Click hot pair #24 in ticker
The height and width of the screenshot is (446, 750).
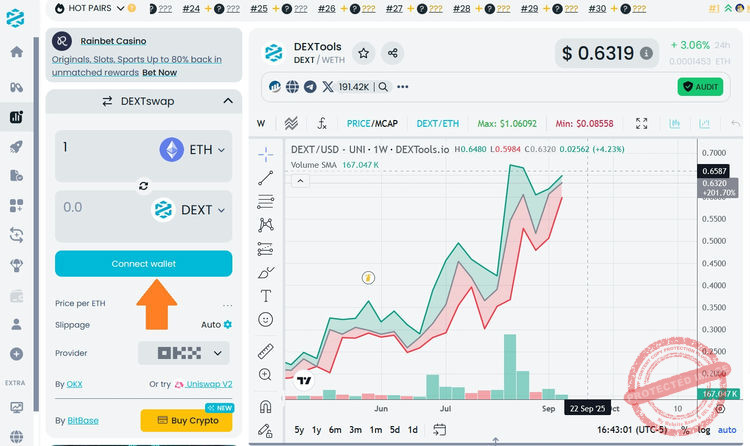pyautogui.click(x=191, y=9)
